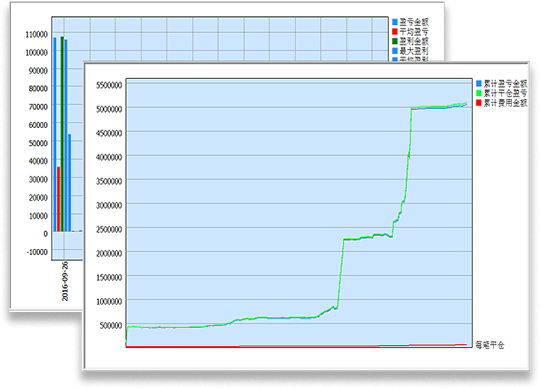Viewport: 541px width, 389px height.
Task: Click the blue 累计盈亏金额 legend swatch
Action: (x=479, y=84)
